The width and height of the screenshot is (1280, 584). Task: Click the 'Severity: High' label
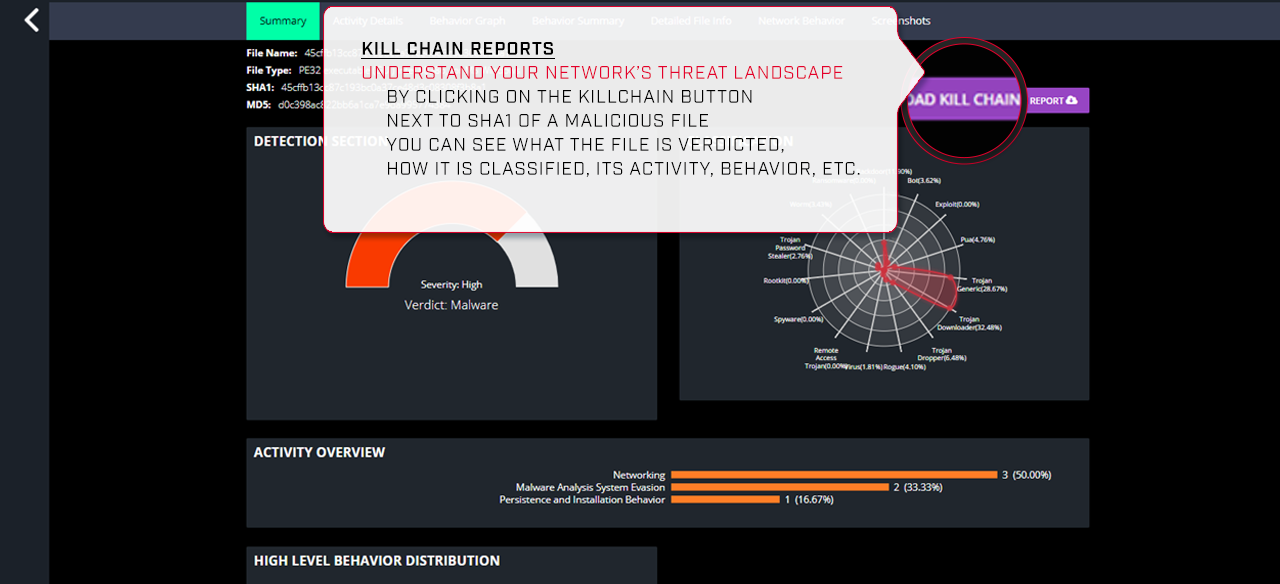(451, 285)
